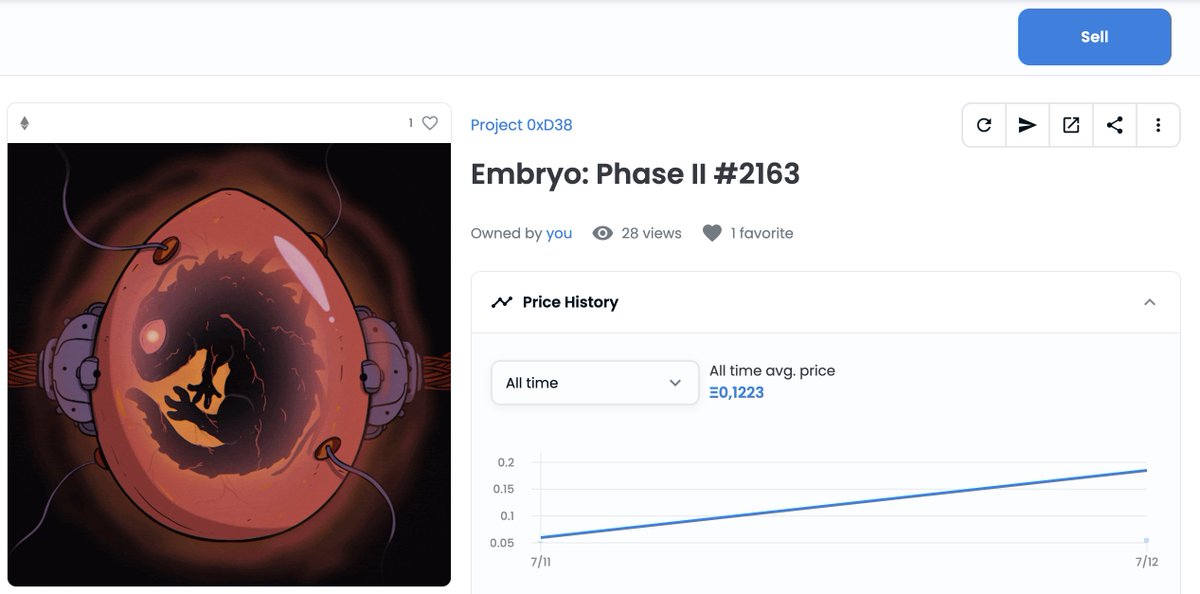Click the Price History heading text
1200x594 pixels.
pyautogui.click(x=570, y=302)
